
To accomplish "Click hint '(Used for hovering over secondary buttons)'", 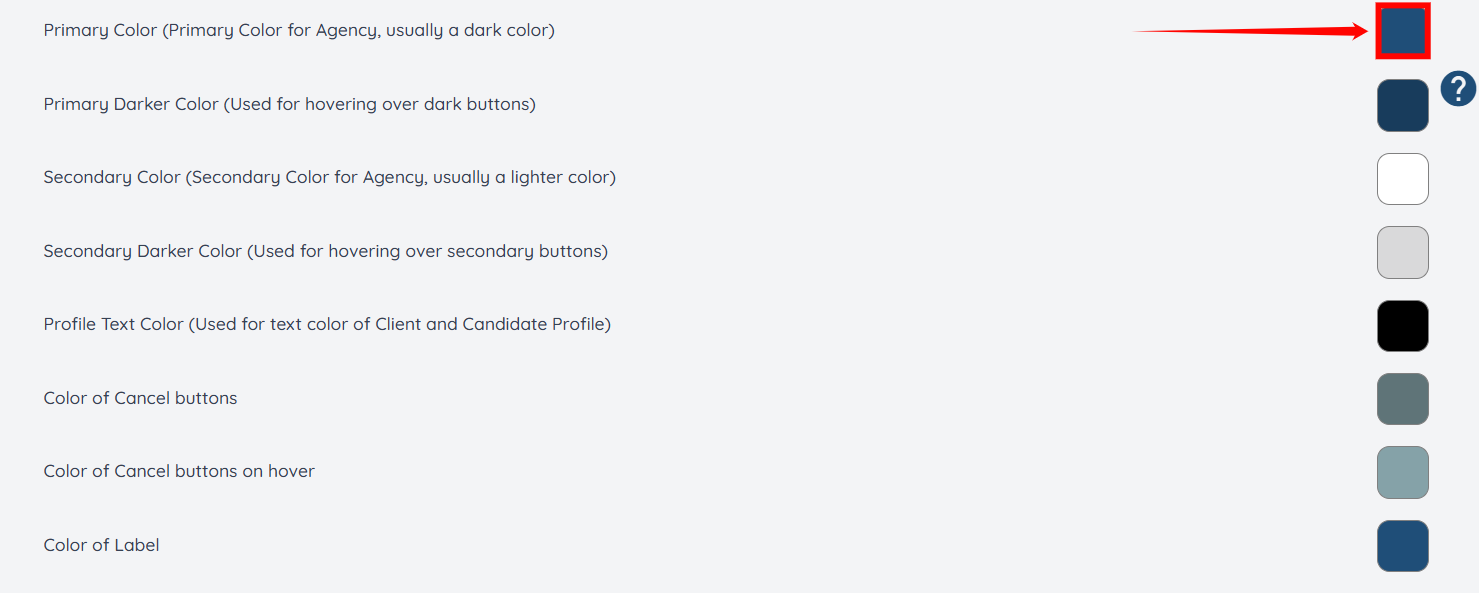I will click(x=427, y=251).
